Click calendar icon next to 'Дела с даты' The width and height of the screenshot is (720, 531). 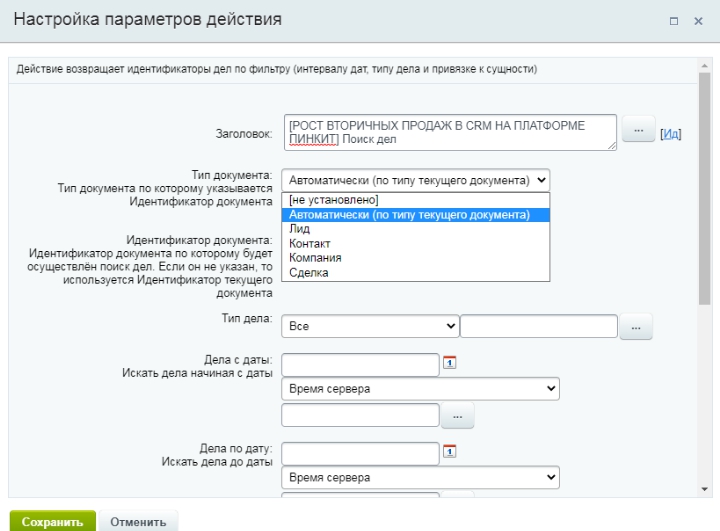pos(449,363)
